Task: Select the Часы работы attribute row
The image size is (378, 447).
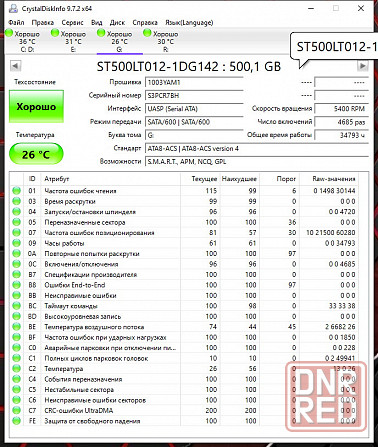Action: [185, 243]
